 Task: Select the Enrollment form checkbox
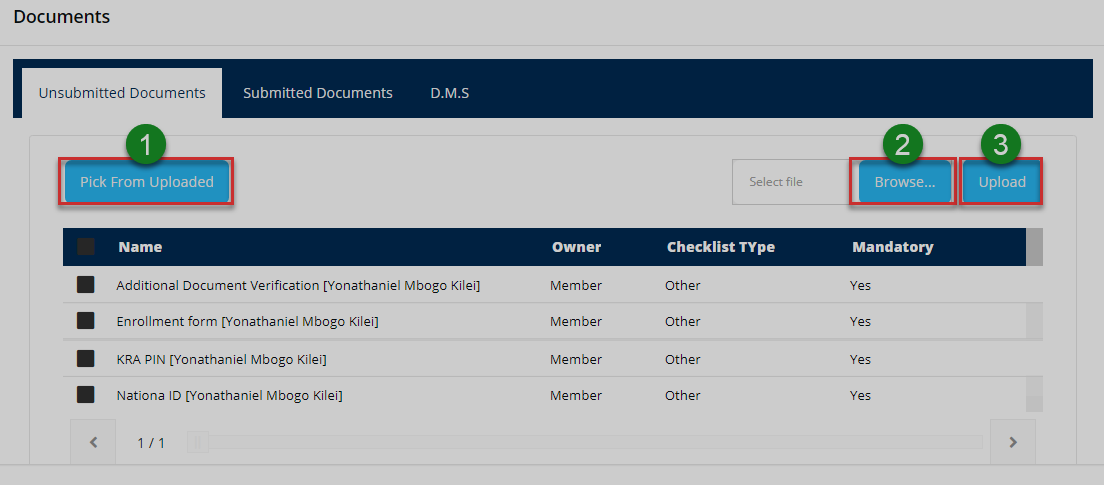coord(86,321)
